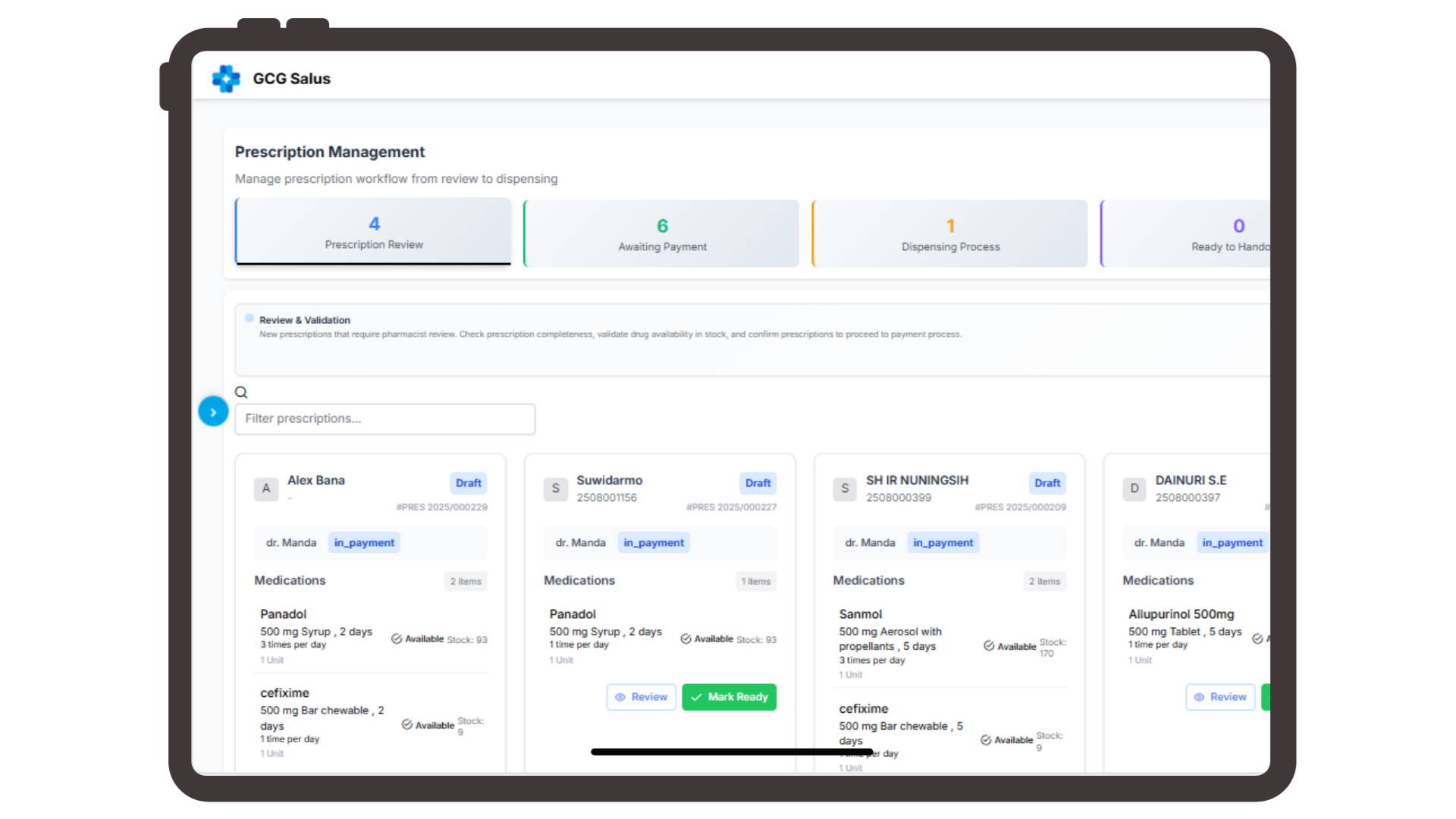The image size is (1456, 819).
Task: Open the Prescription Review tab
Action: (374, 232)
